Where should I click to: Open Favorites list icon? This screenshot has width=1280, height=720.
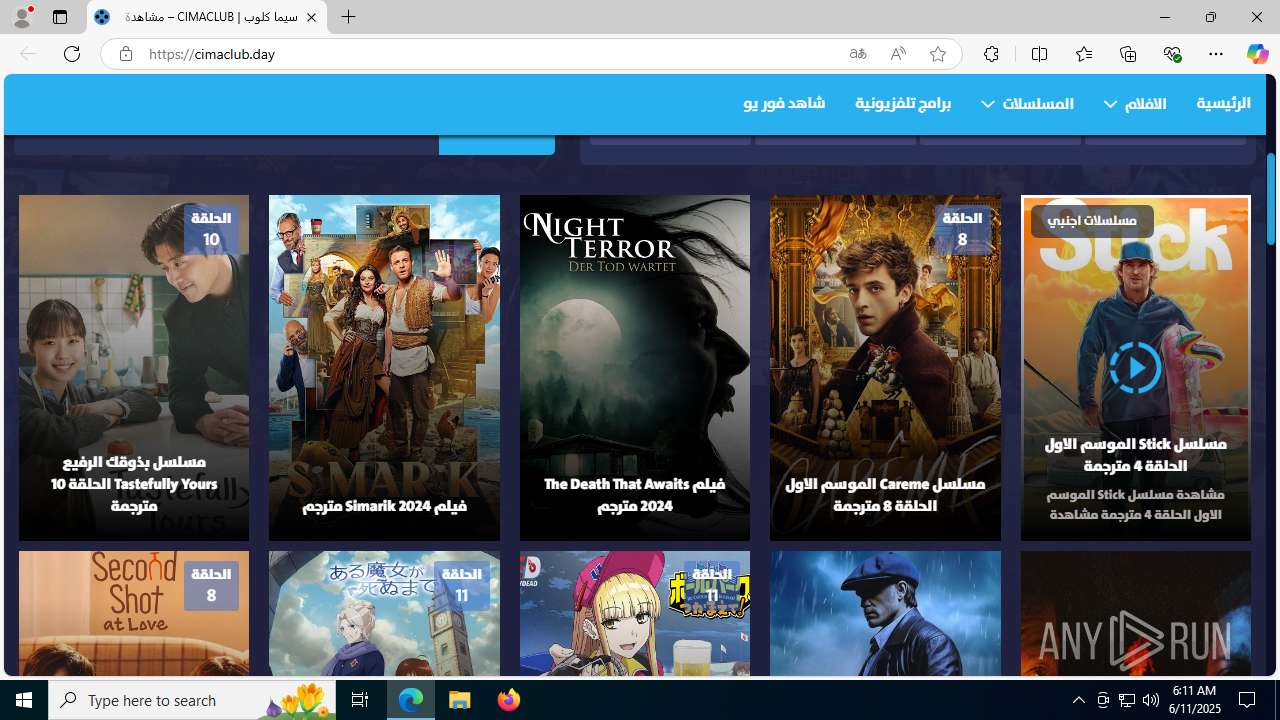click(x=1084, y=54)
